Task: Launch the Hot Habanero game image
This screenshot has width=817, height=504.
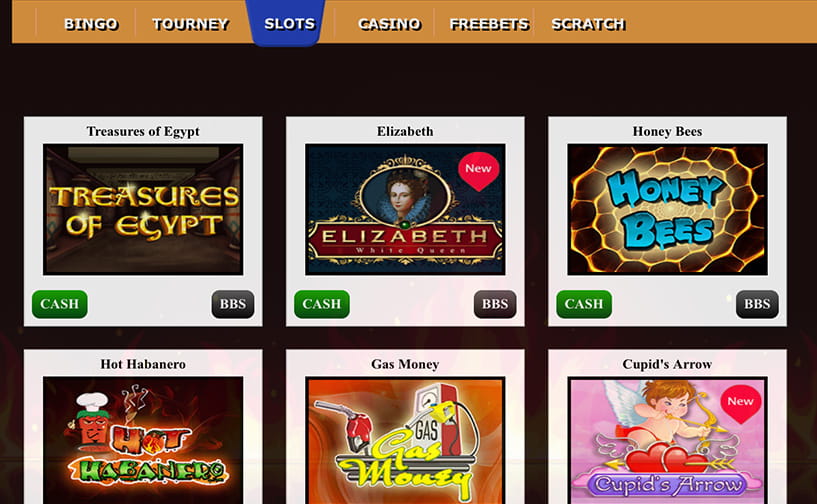Action: click(143, 440)
